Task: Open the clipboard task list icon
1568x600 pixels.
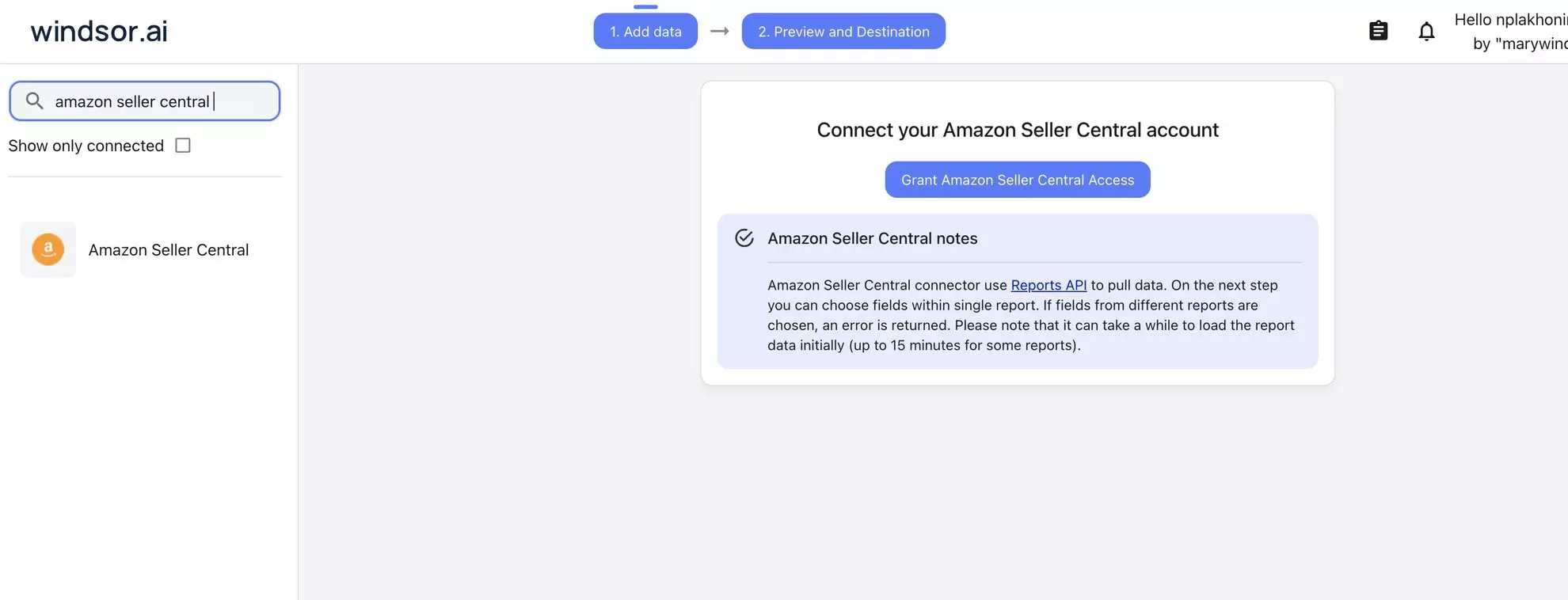Action: 1378,30
